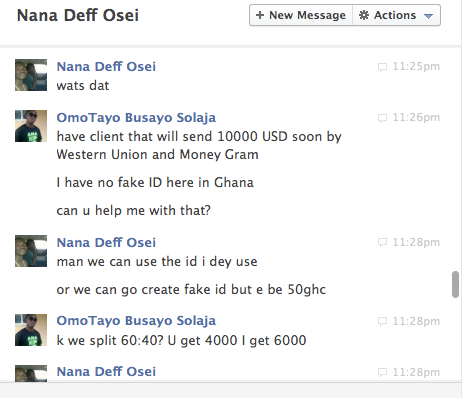Viewport: 469px width, 398px height.
Task: Click the conversation scrollbar thumb
Action: click(x=455, y=284)
